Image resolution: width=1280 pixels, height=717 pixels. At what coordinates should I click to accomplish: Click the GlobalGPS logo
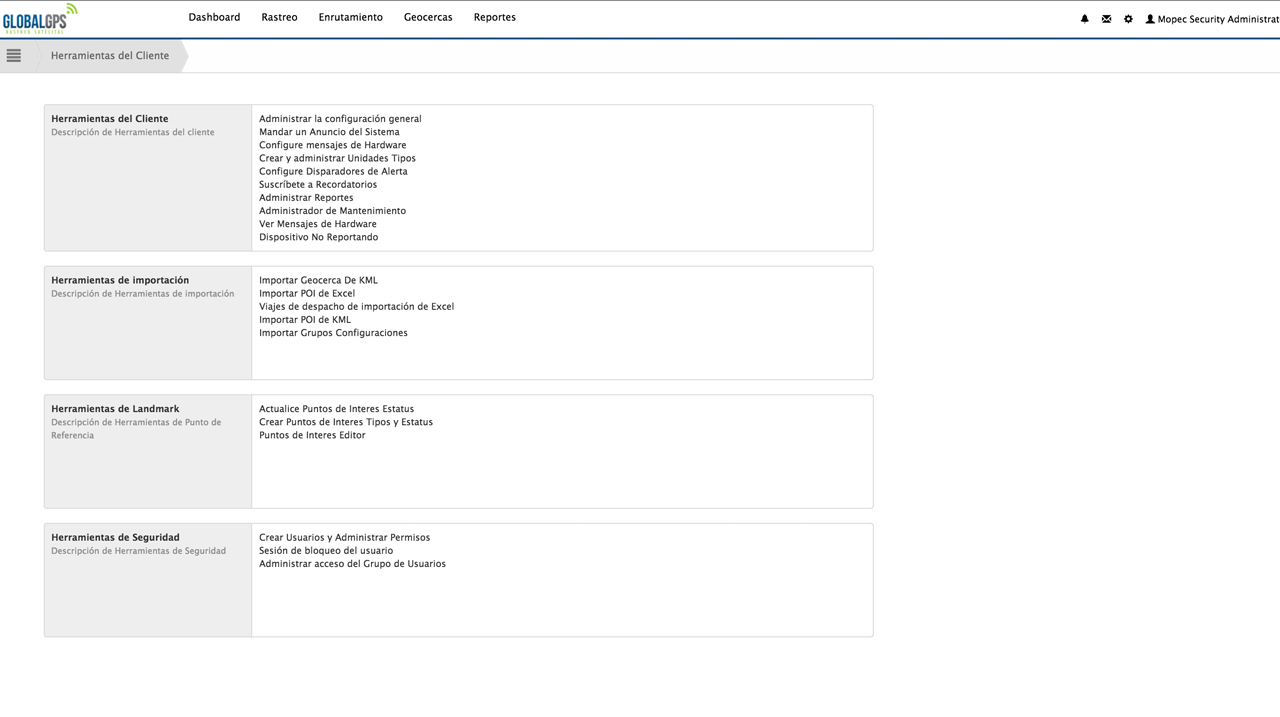click(39, 19)
